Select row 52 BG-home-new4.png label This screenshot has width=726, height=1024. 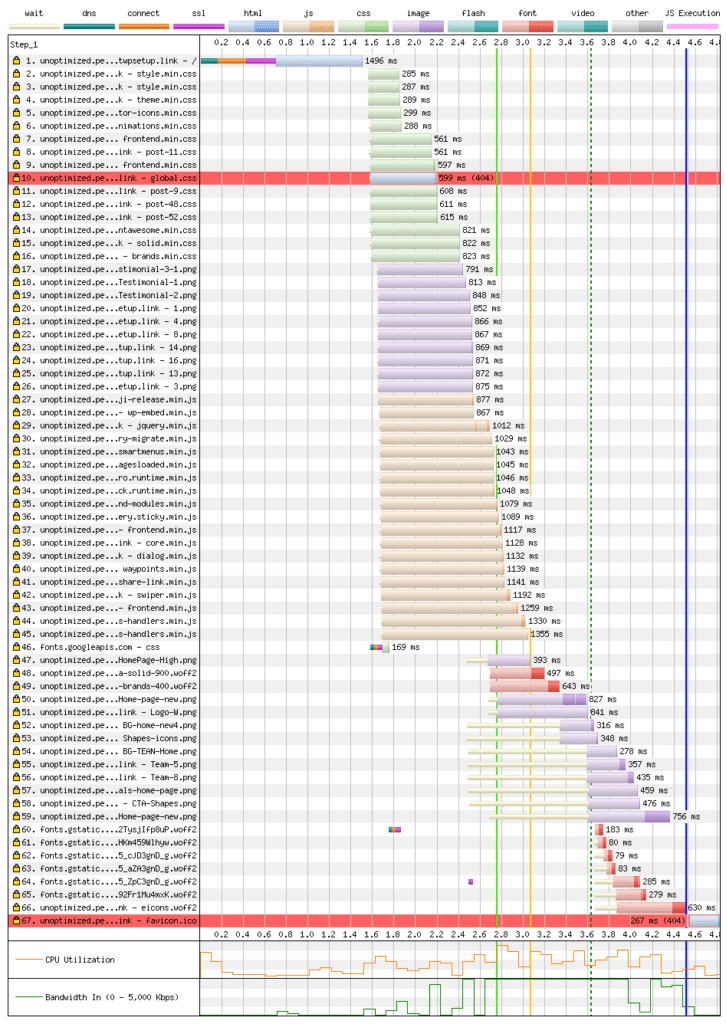(x=109, y=725)
